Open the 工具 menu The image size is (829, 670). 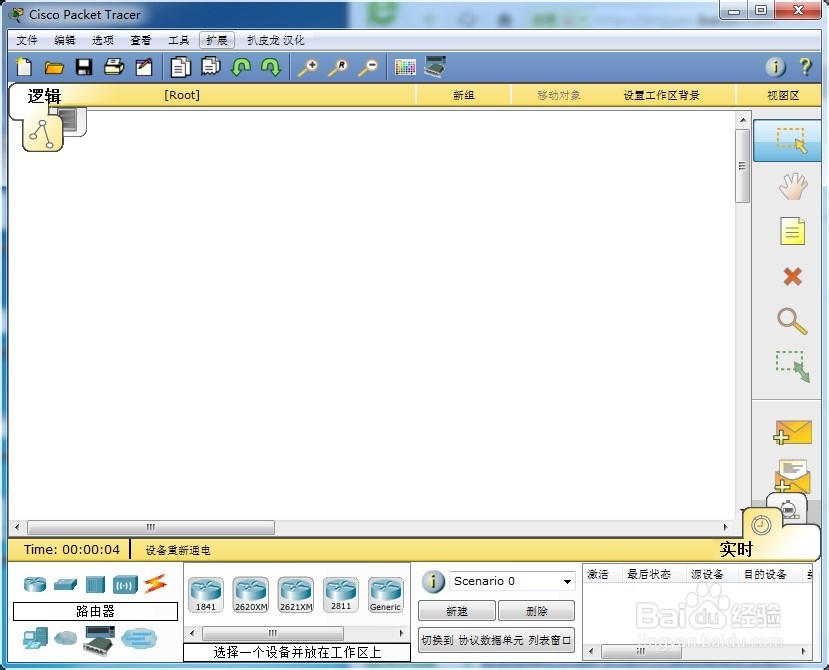coord(179,40)
